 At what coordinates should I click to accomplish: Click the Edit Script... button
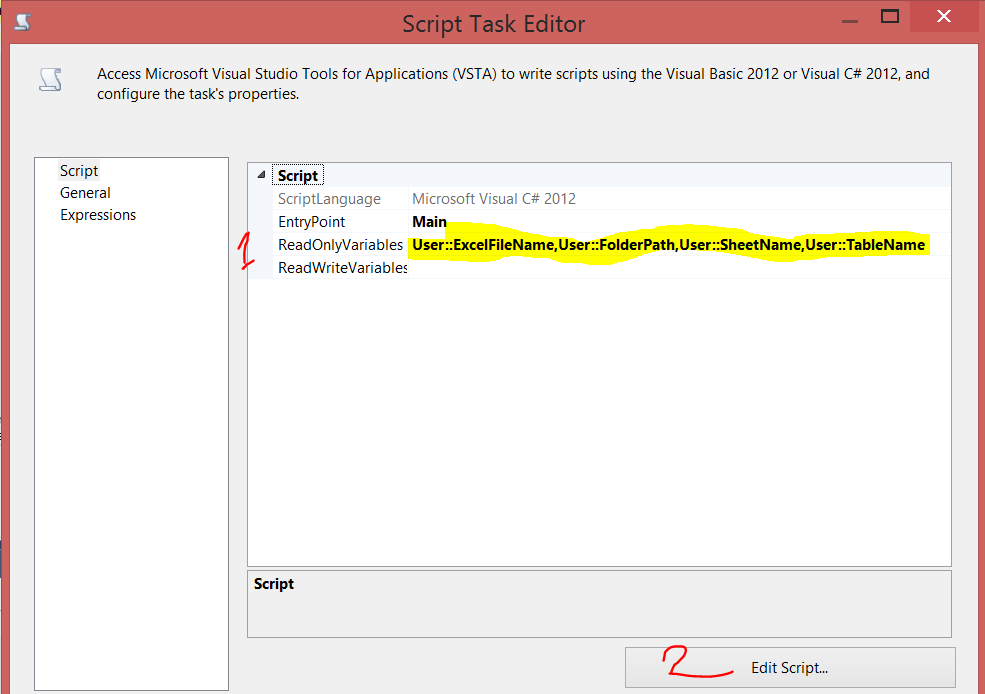click(789, 667)
